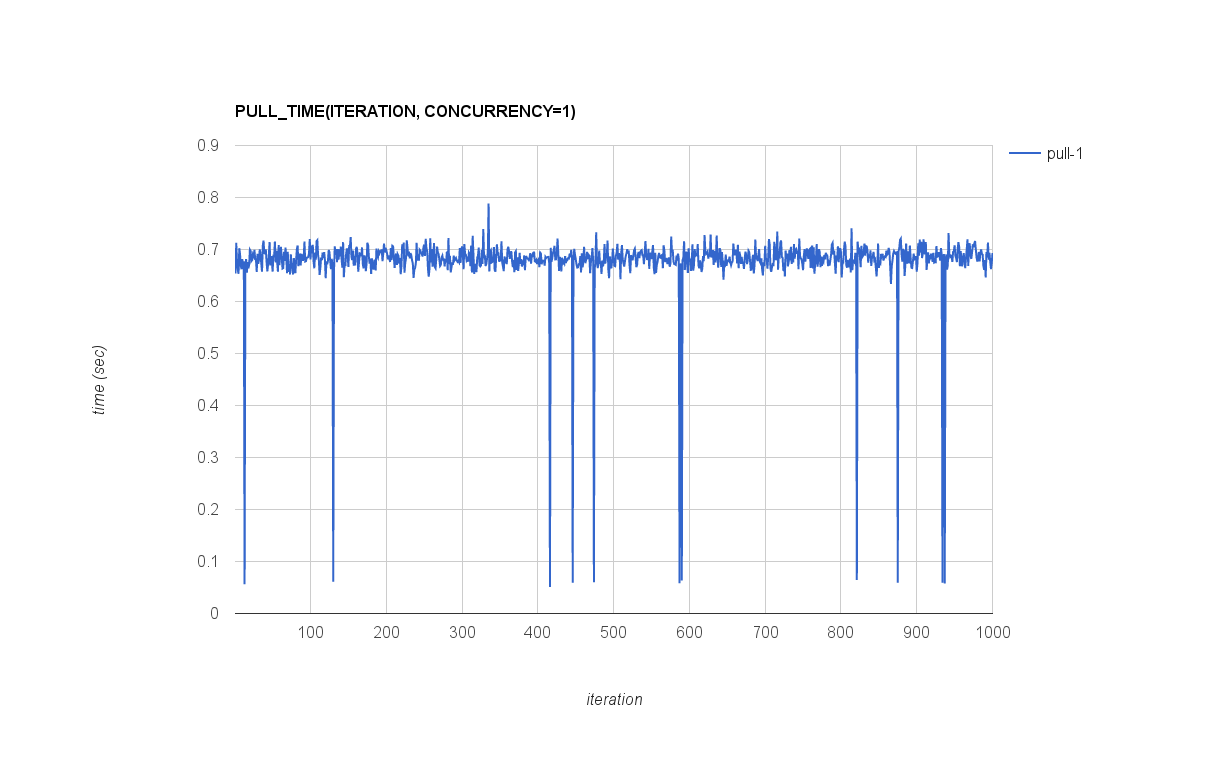1227x759 pixels.
Task: Click the 0.9 y-axis tick label
Action: coord(208,146)
